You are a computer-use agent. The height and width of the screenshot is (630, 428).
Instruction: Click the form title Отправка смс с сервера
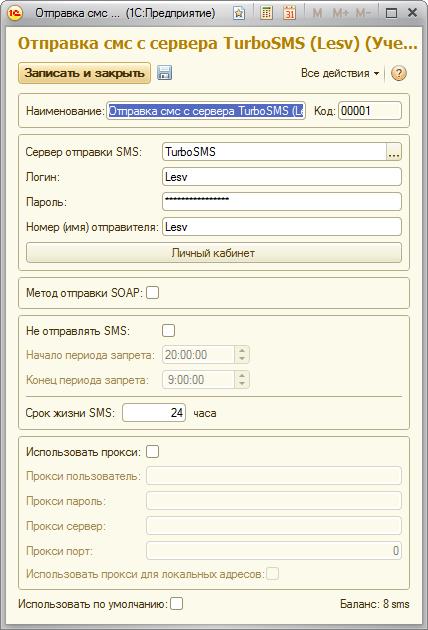click(218, 43)
